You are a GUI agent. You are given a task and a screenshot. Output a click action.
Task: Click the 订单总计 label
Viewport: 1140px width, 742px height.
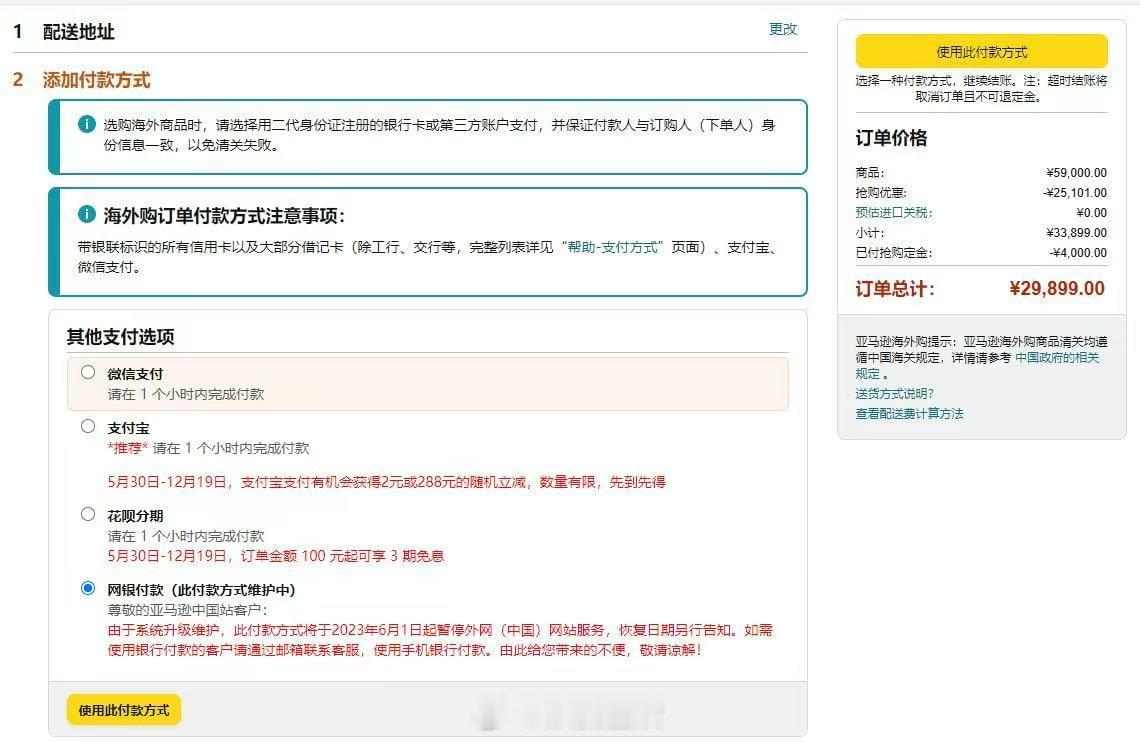[895, 289]
